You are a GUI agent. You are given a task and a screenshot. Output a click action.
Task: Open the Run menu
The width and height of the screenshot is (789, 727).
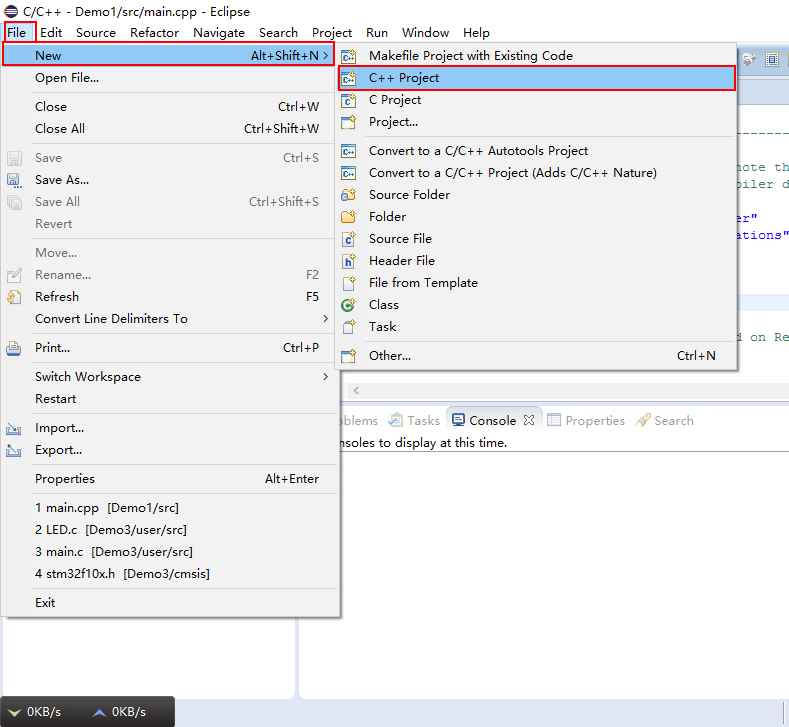[x=377, y=33]
